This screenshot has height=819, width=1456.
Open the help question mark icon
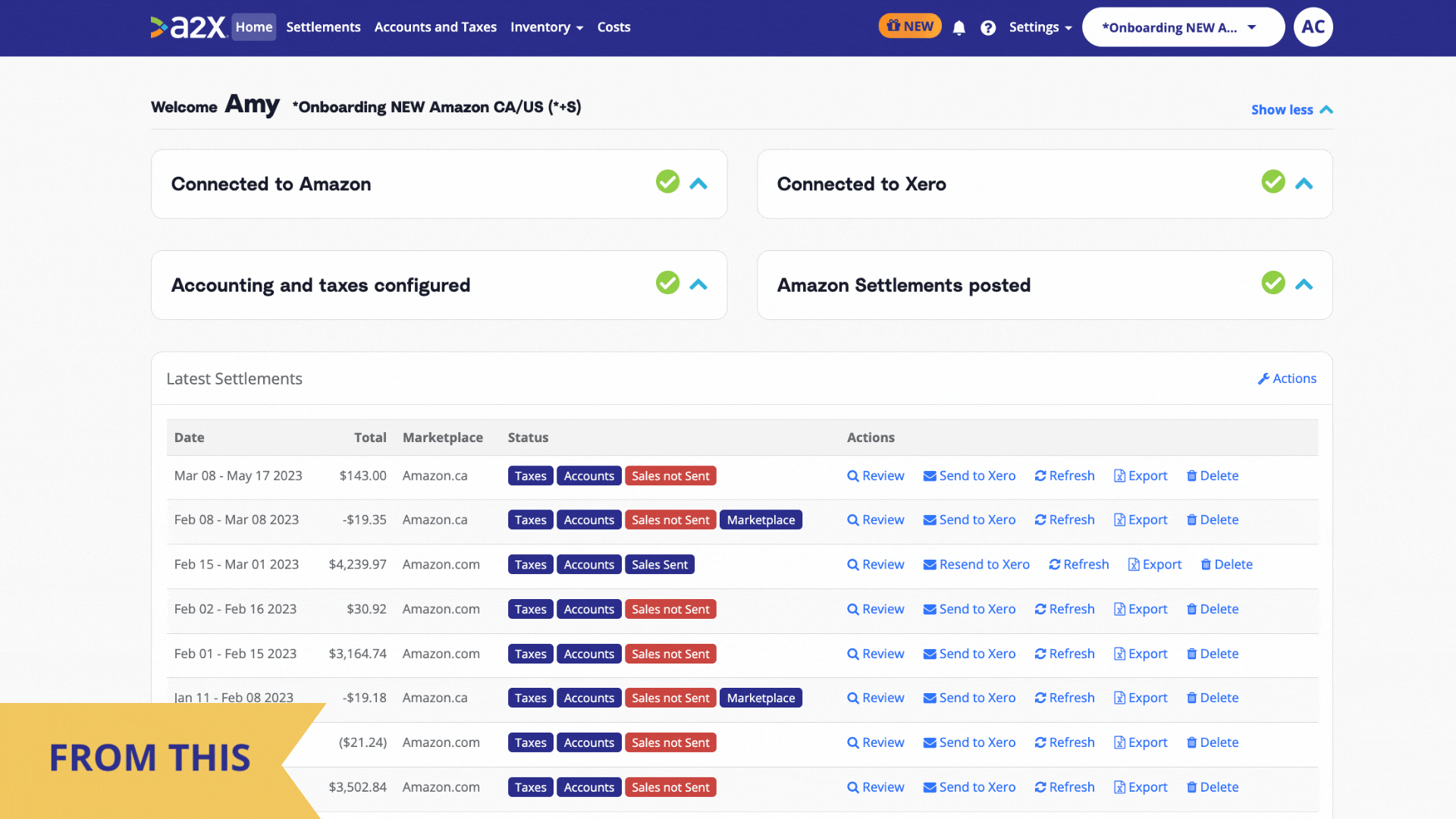point(988,28)
